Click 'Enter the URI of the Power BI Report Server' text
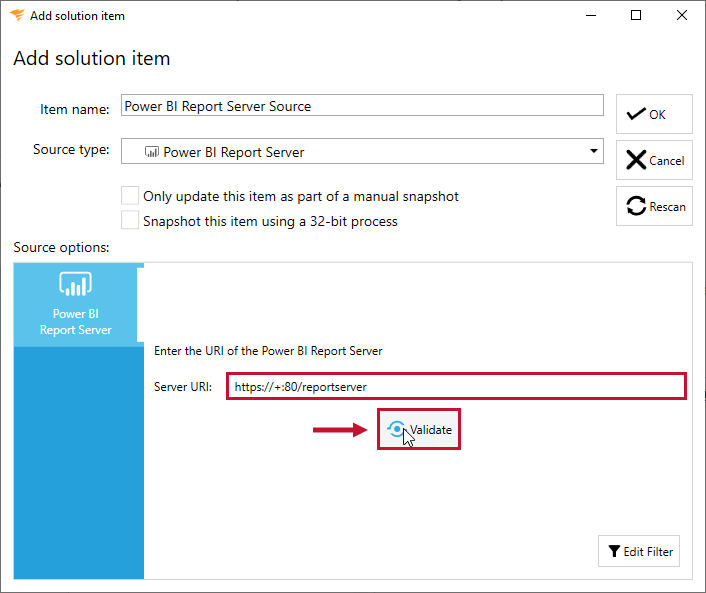Image resolution: width=706 pixels, height=593 pixels. coord(268,351)
